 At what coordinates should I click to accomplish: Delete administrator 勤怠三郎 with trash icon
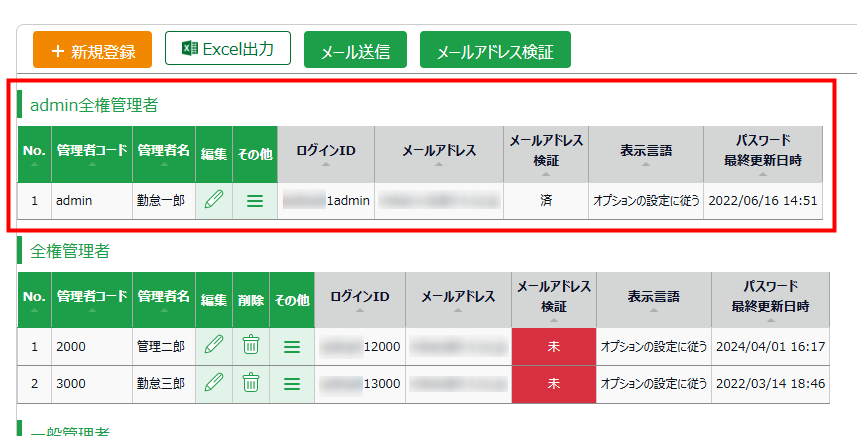click(251, 383)
